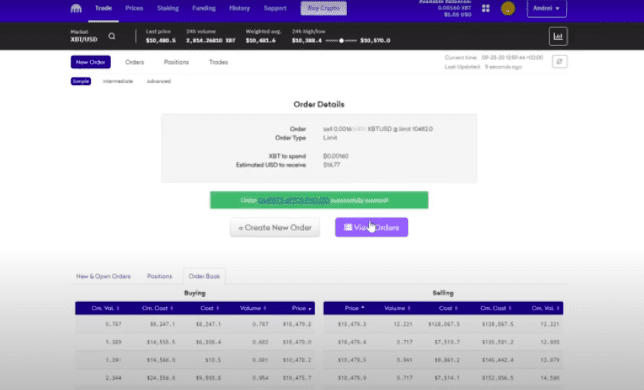
Task: Click the View Orders button
Action: [x=371, y=227]
